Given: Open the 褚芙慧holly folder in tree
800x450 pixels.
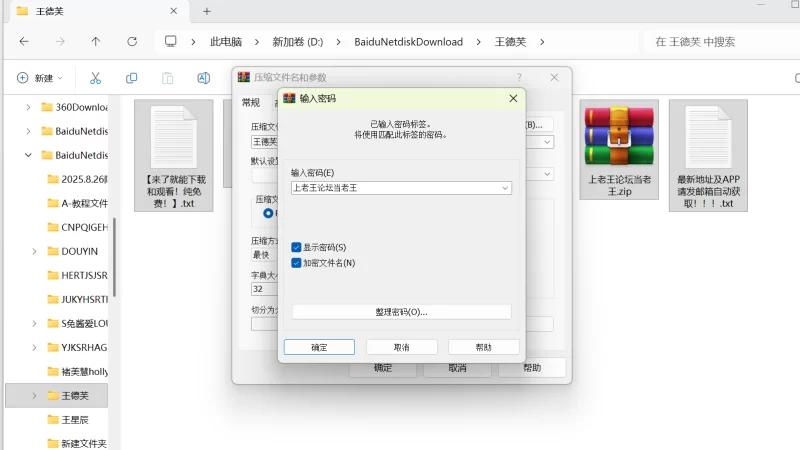Looking at the screenshot, I should [x=77, y=371].
